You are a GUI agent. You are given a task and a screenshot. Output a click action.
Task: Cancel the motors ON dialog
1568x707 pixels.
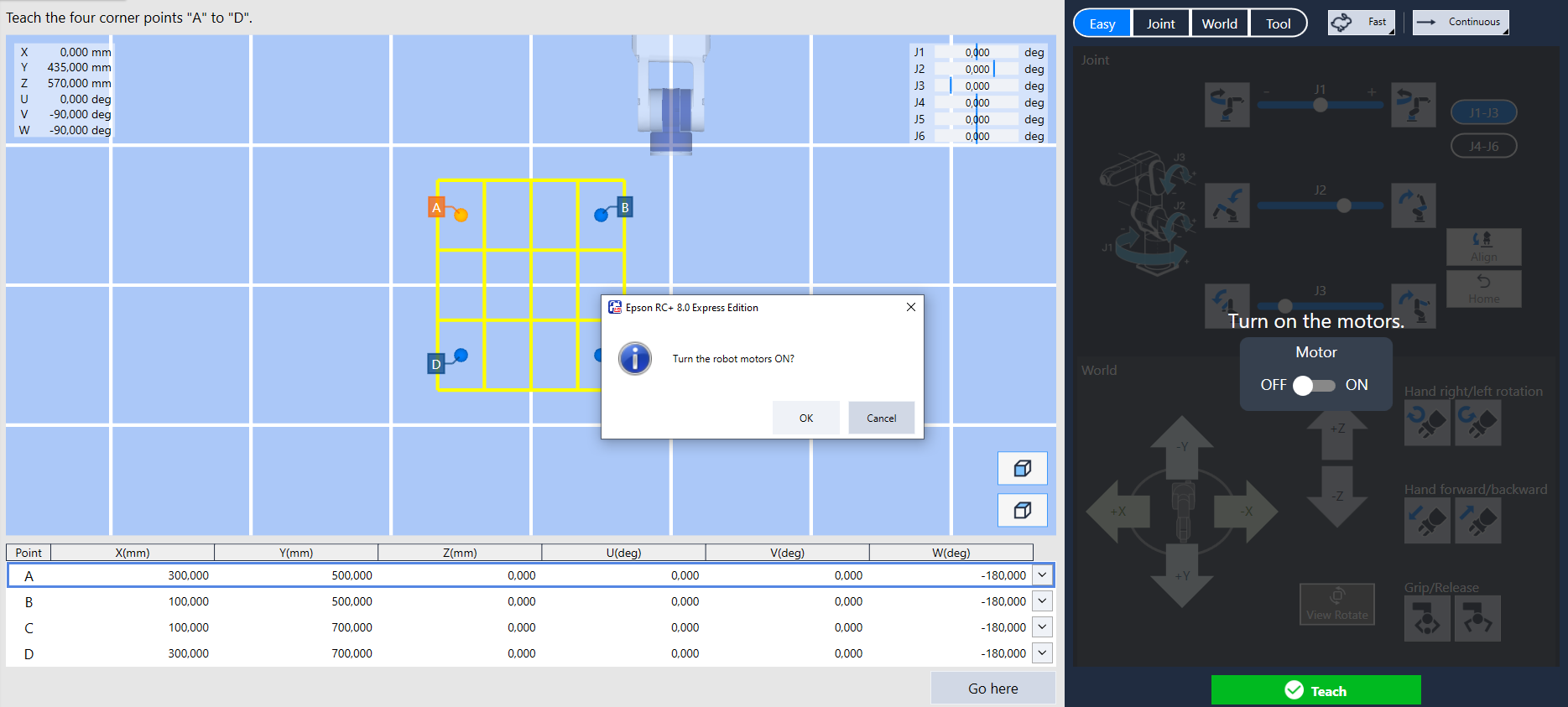(882, 418)
